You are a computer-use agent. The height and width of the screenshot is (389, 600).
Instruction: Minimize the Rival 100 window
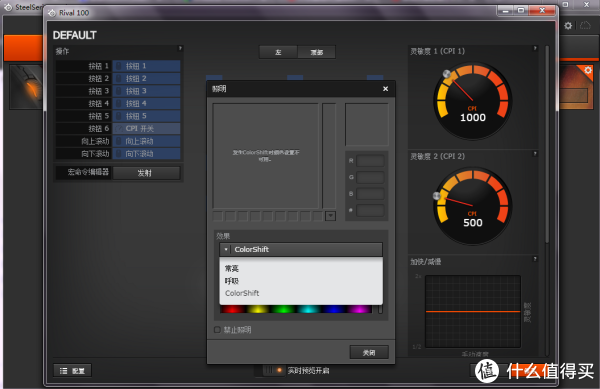[x=505, y=11]
